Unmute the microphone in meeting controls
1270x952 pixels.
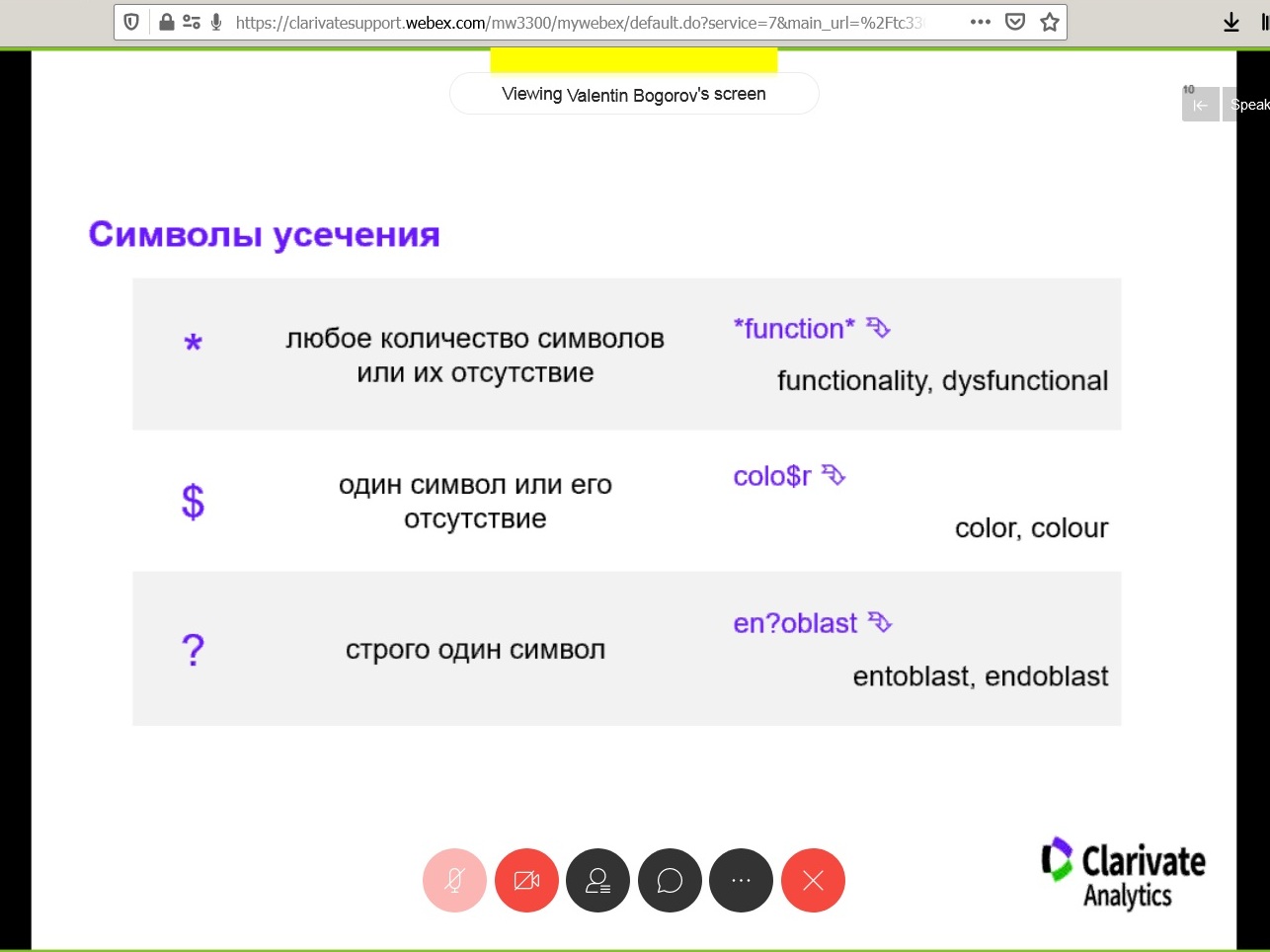click(454, 880)
